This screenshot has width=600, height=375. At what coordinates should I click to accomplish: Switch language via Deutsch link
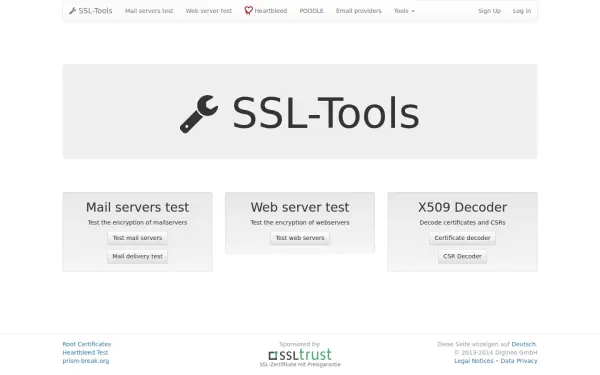tap(523, 344)
